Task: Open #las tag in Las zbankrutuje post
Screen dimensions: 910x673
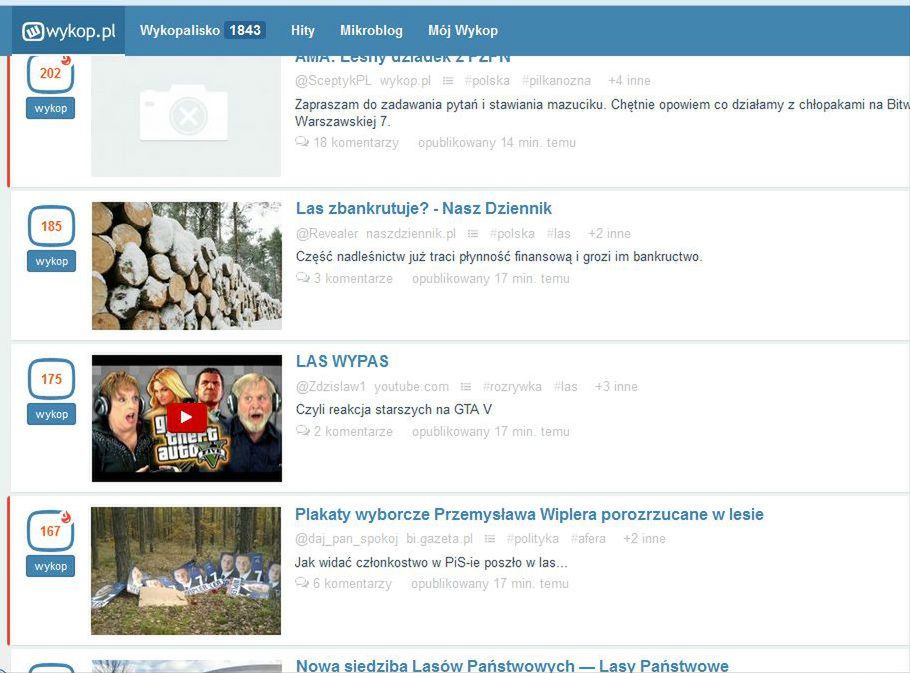Action: [x=558, y=234]
